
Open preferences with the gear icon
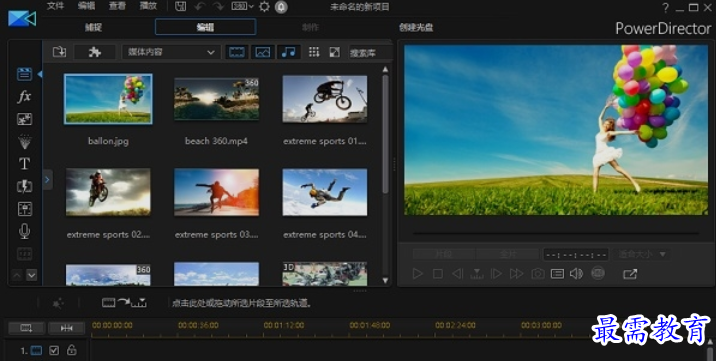[x=264, y=7]
